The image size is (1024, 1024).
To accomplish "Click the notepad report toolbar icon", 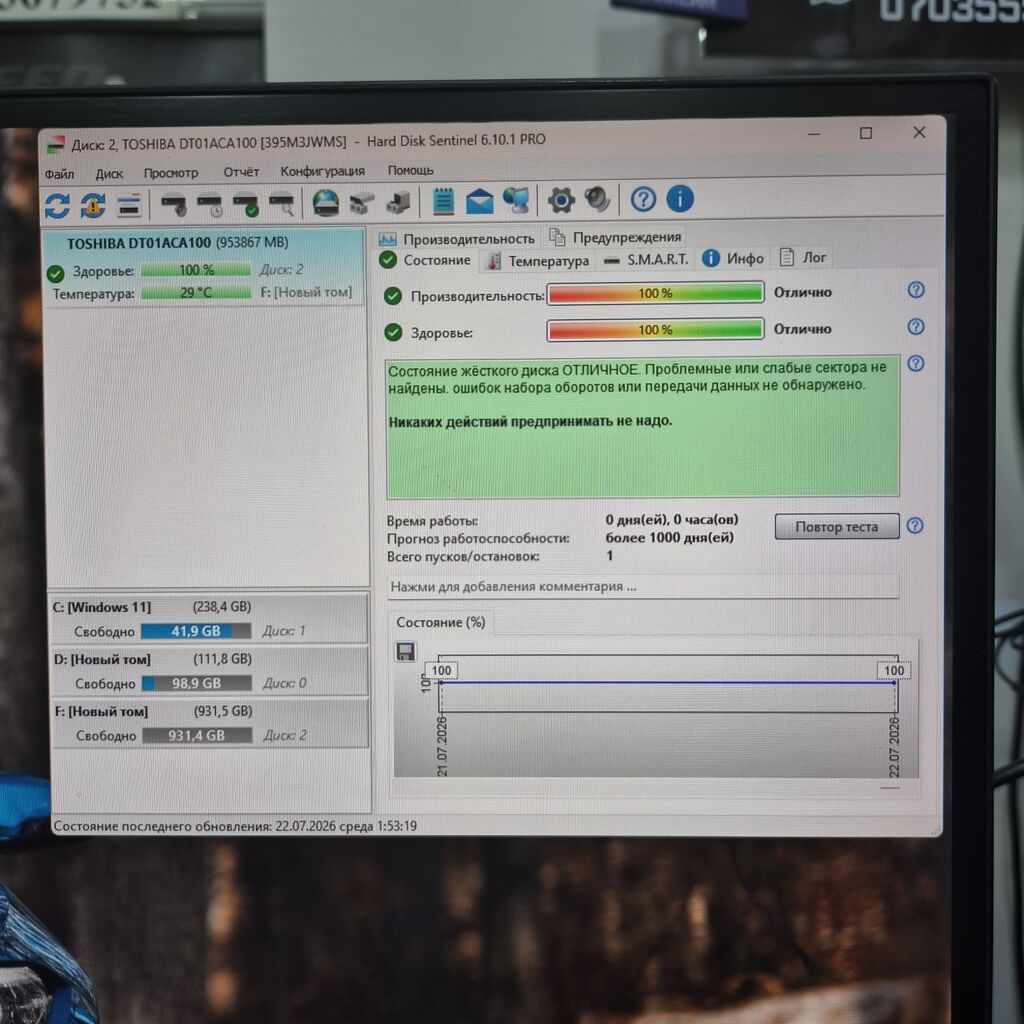I will (443, 201).
